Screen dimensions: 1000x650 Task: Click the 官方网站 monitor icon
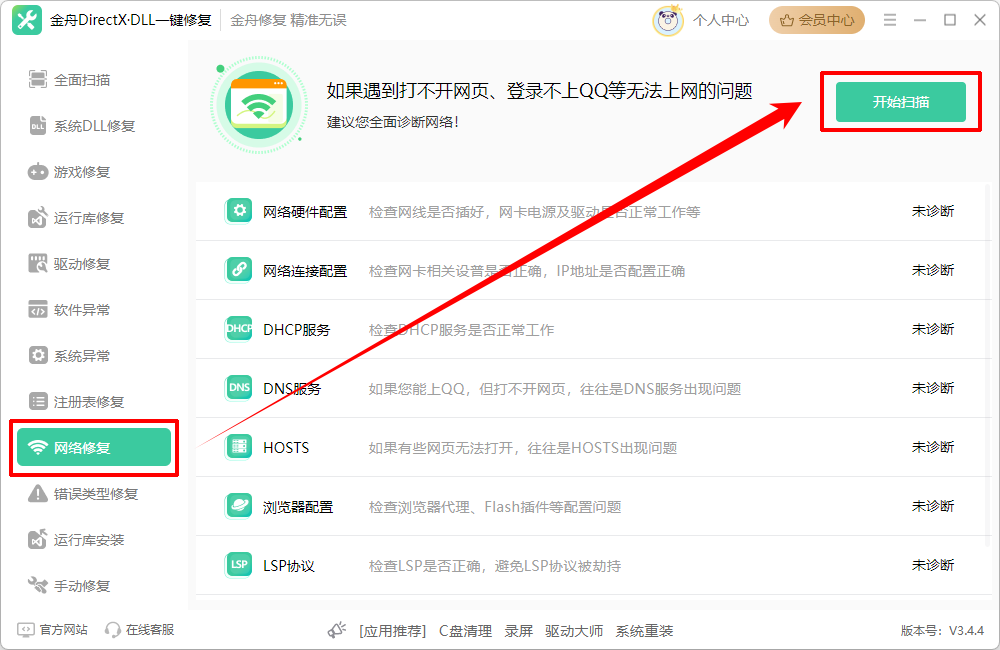(x=26, y=630)
